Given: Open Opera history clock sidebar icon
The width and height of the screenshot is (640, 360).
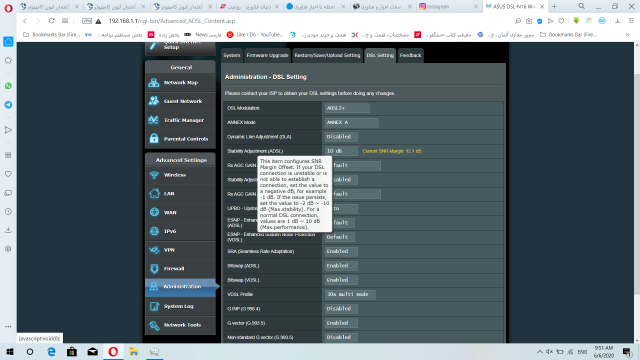Looking at the screenshot, I should tap(8, 211).
